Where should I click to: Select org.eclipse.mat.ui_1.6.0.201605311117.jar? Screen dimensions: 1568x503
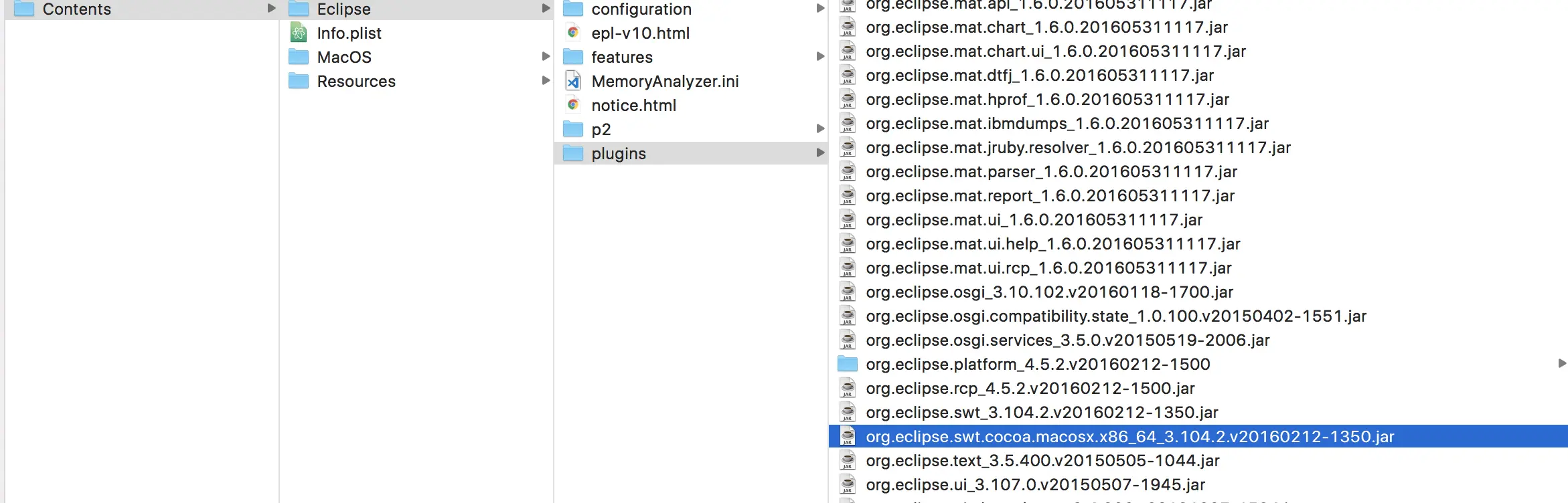pyautogui.click(x=1034, y=220)
